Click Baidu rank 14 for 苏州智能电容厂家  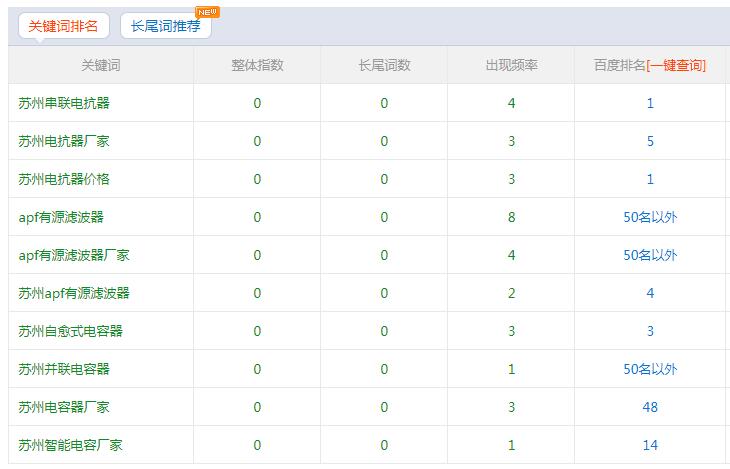click(x=650, y=445)
